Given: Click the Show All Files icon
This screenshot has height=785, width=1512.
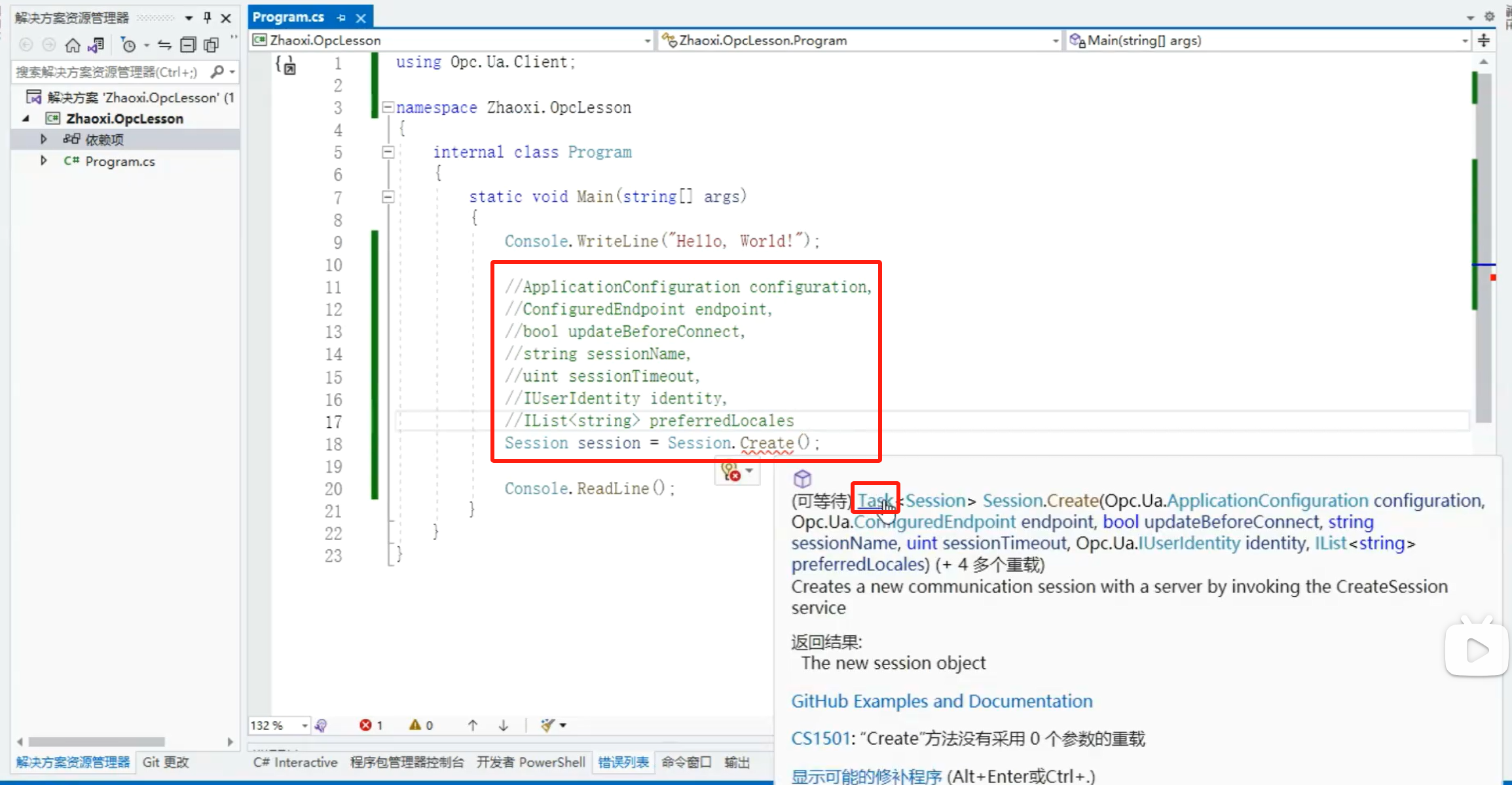Looking at the screenshot, I should coord(211,45).
